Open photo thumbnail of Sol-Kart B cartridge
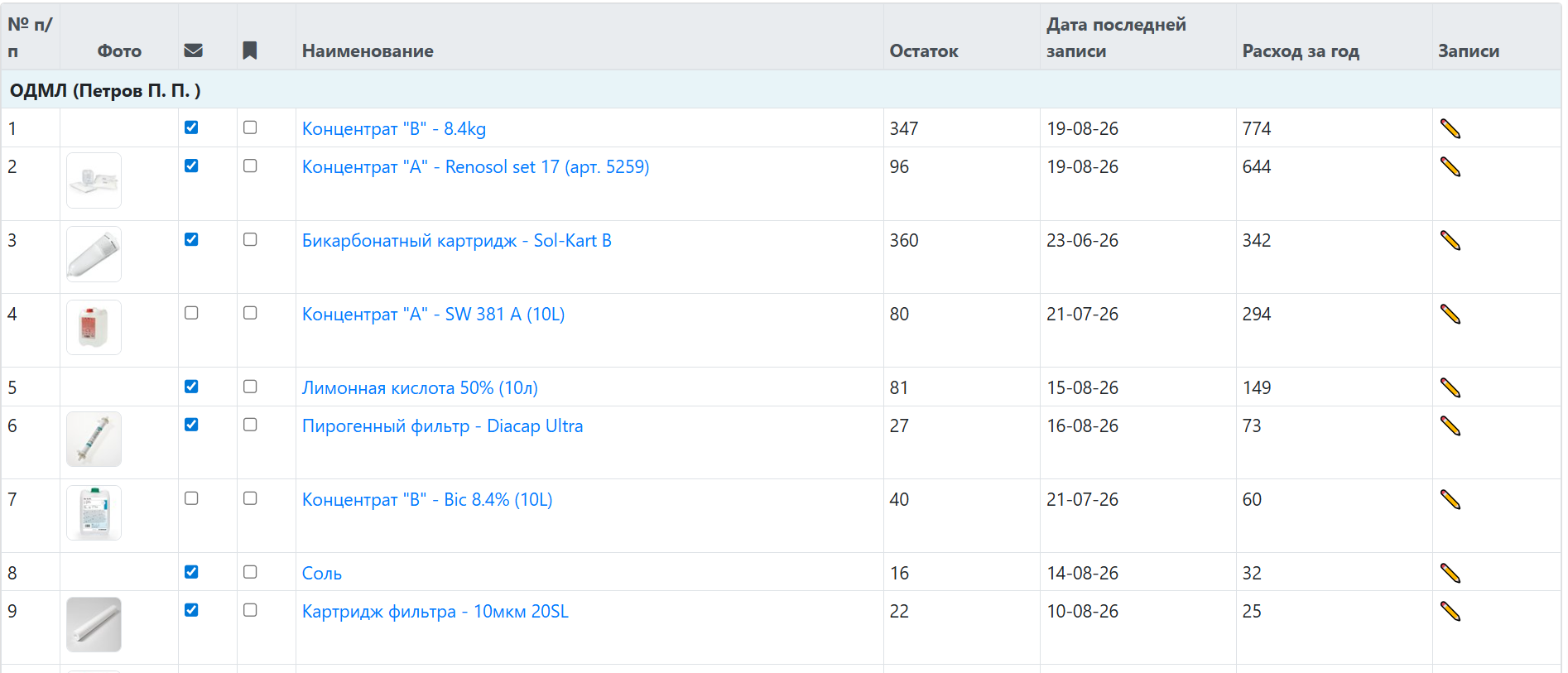Image resolution: width=1568 pixels, height=673 pixels. pyautogui.click(x=94, y=254)
